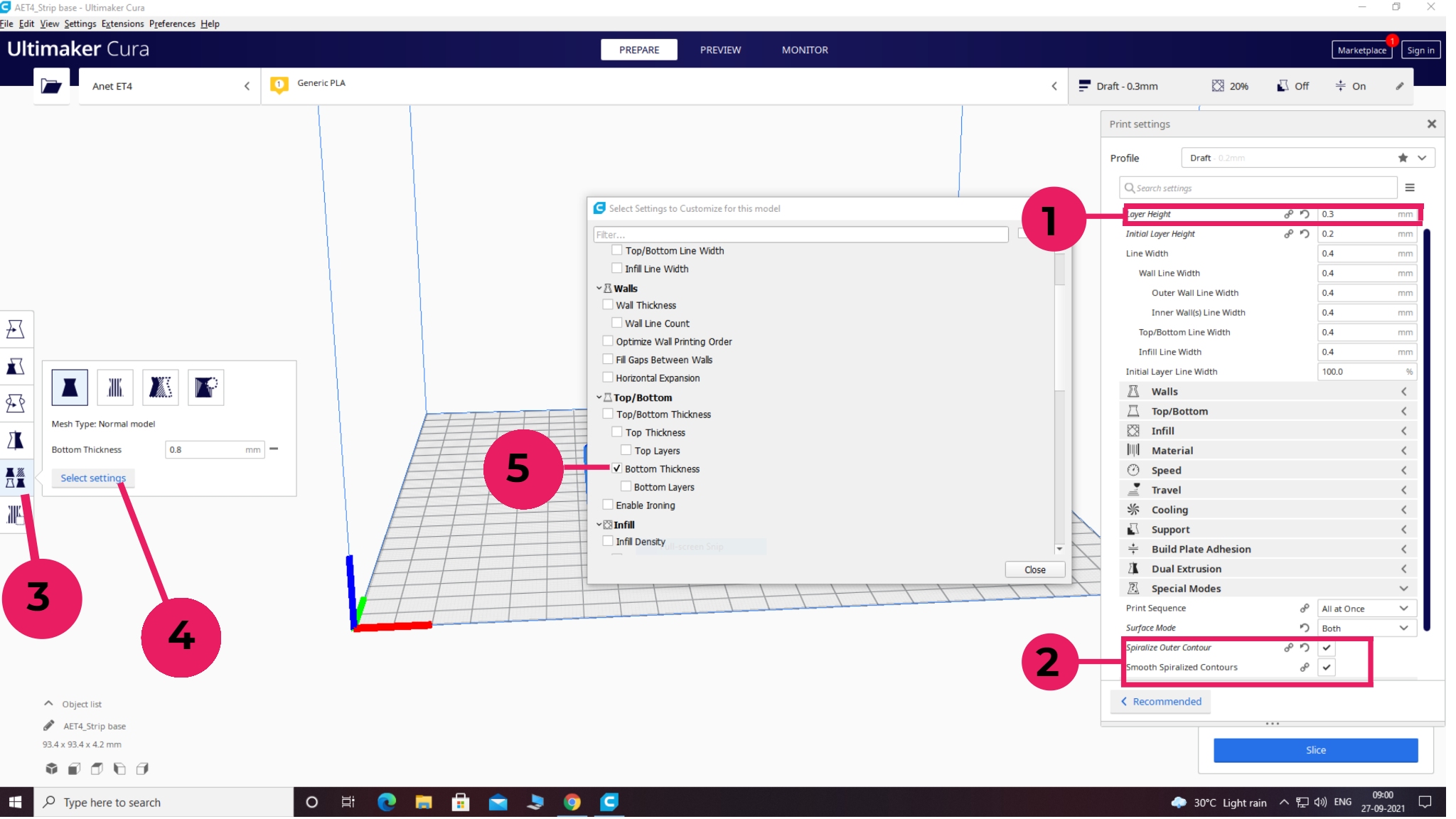The width and height of the screenshot is (1456, 819).
Task: Choose Print as support mesh type icon
Action: click(115, 387)
